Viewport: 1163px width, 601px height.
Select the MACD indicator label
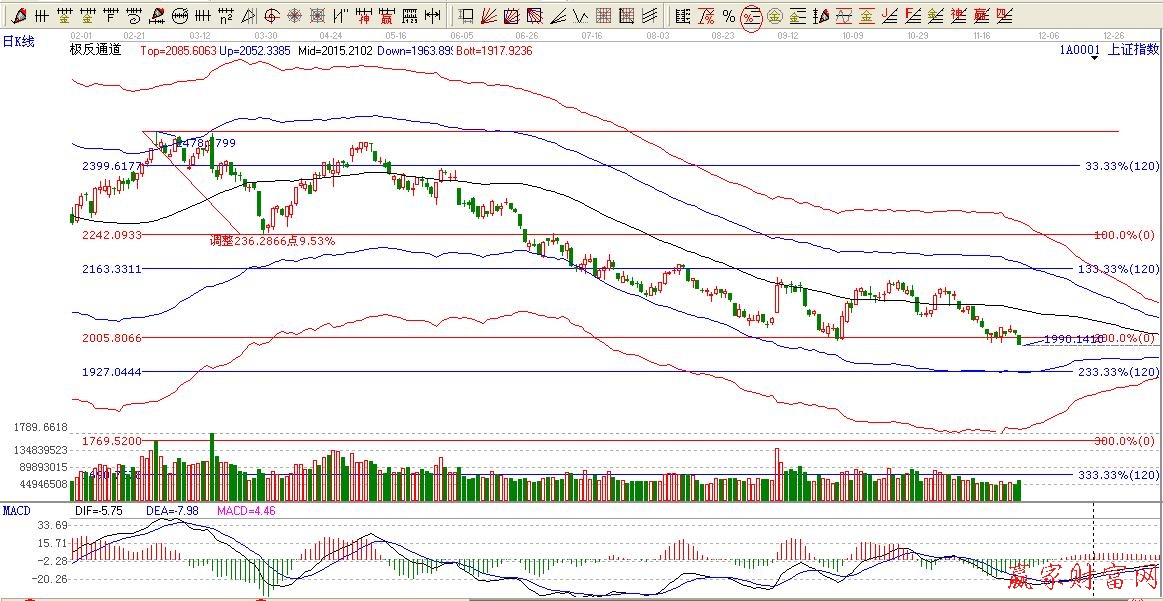coord(17,510)
